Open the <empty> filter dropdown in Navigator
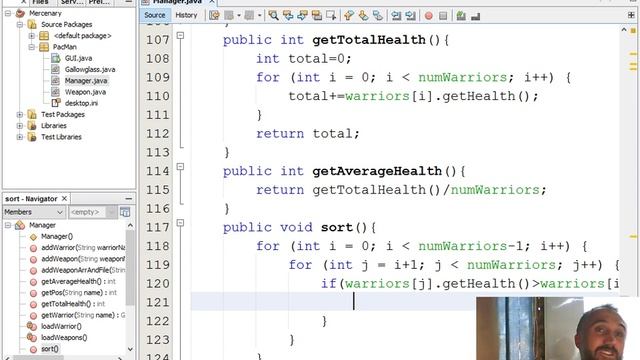 pos(93,212)
